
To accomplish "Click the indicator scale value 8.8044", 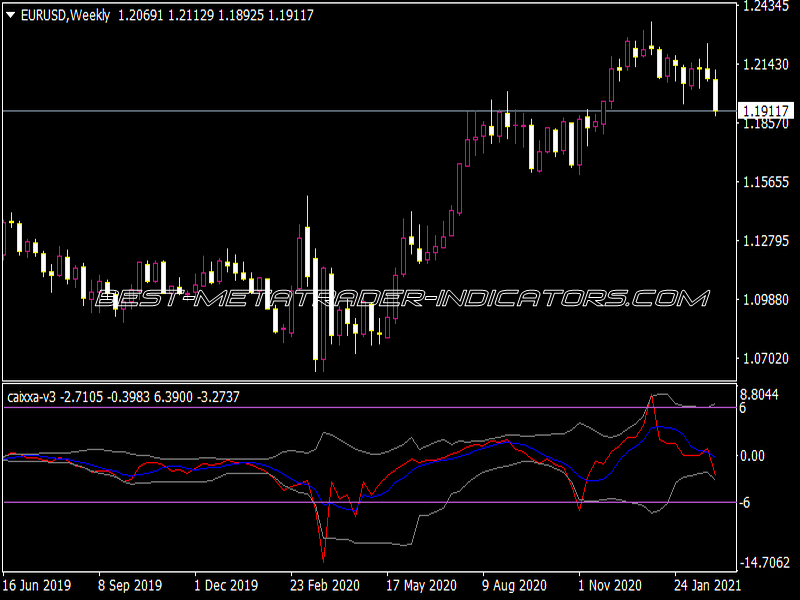I will 759,394.
